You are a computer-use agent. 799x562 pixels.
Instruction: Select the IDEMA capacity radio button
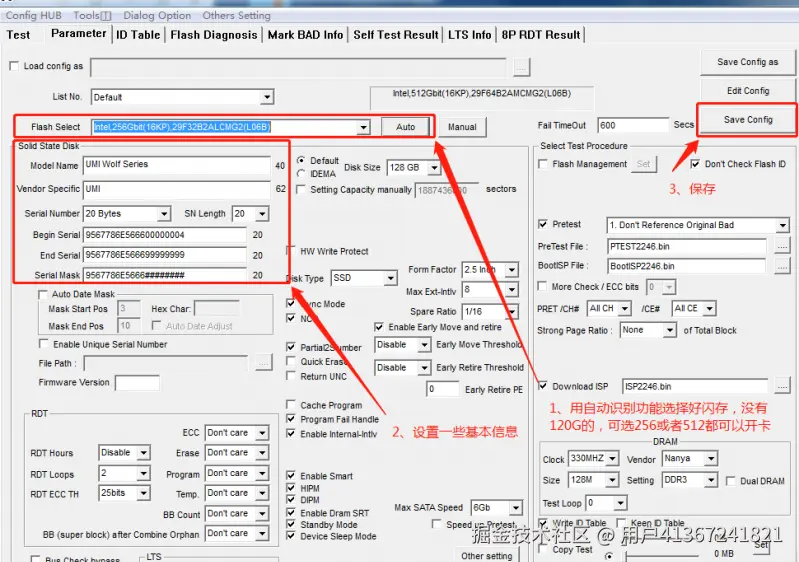[x=301, y=174]
